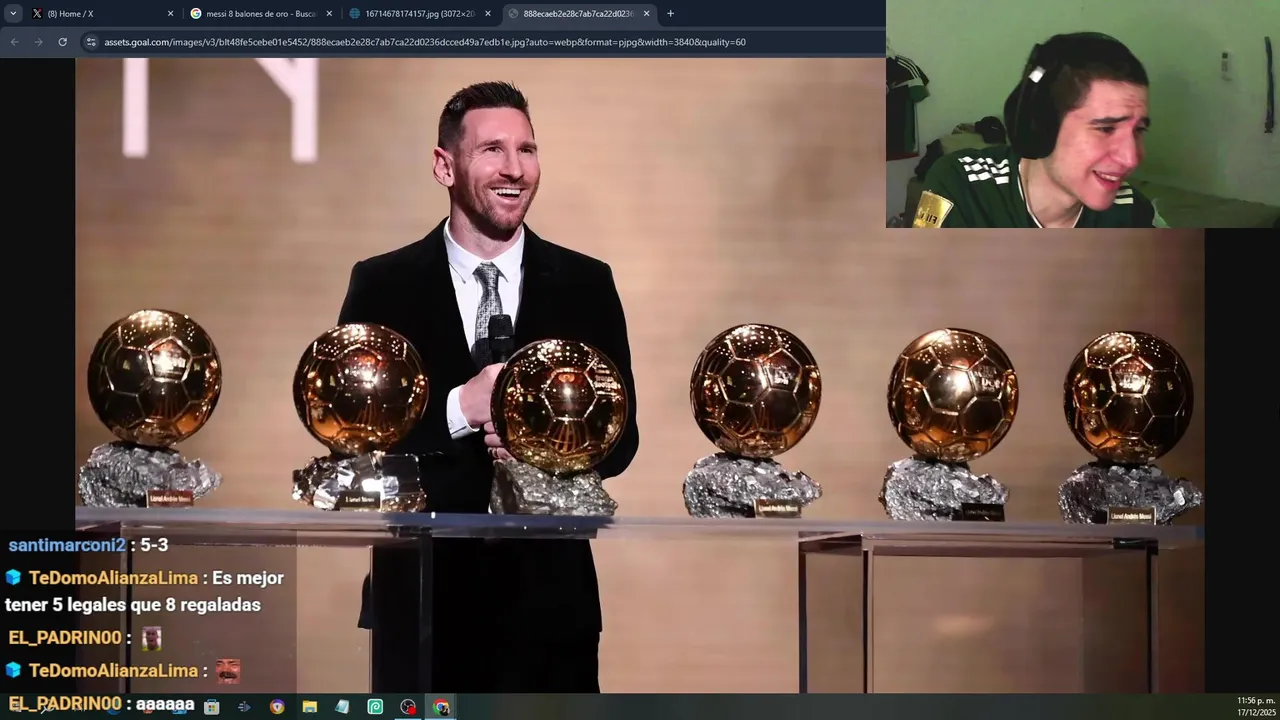View site information for assets.goal.com
Image resolution: width=1280 pixels, height=720 pixels.
click(x=91, y=42)
